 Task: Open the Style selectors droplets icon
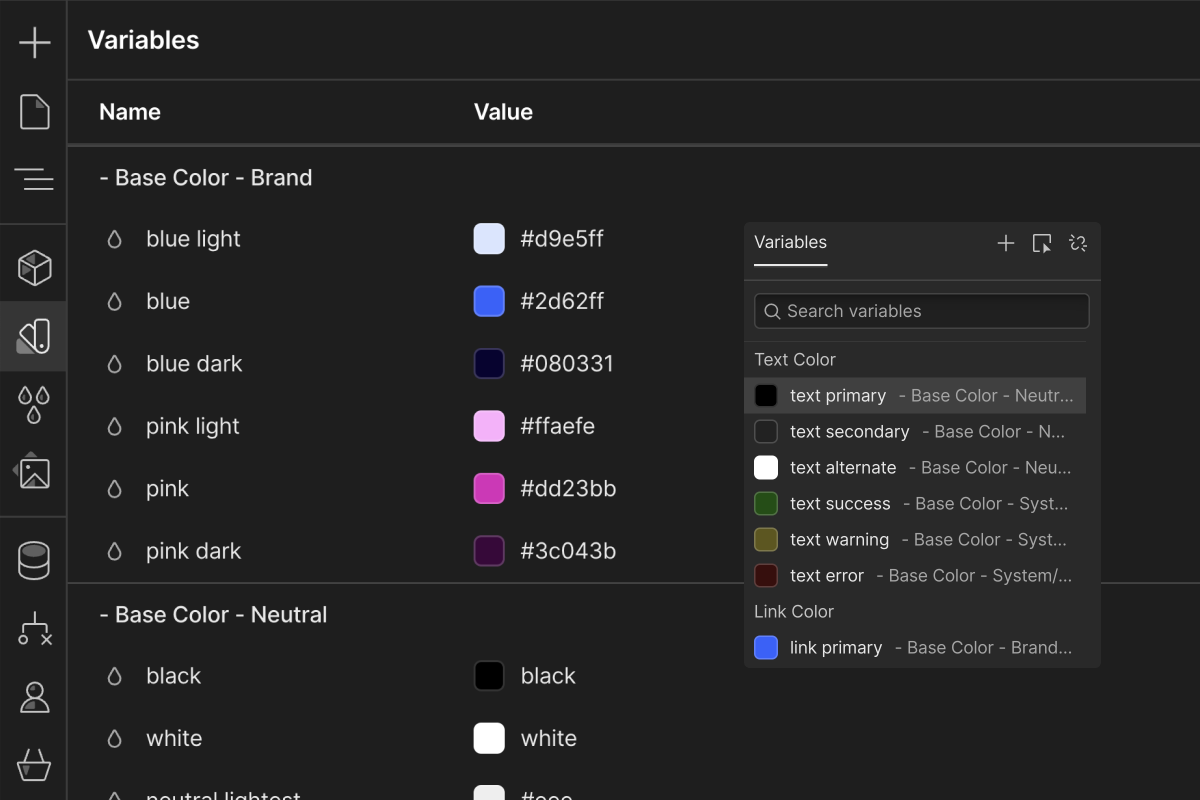coord(34,403)
